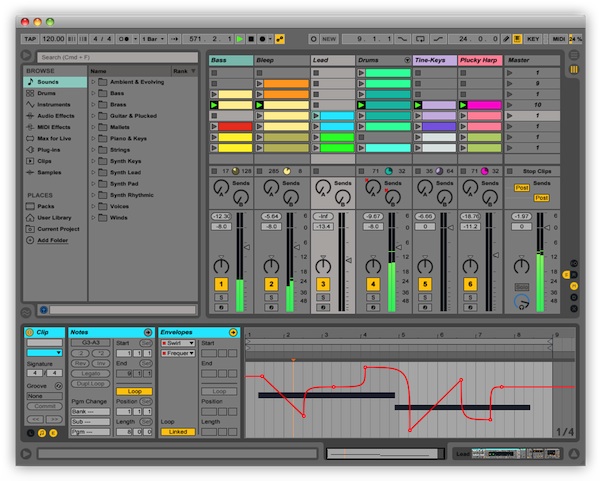The width and height of the screenshot is (600, 481).
Task: Expand Brass folder in browser
Action: click(93, 104)
